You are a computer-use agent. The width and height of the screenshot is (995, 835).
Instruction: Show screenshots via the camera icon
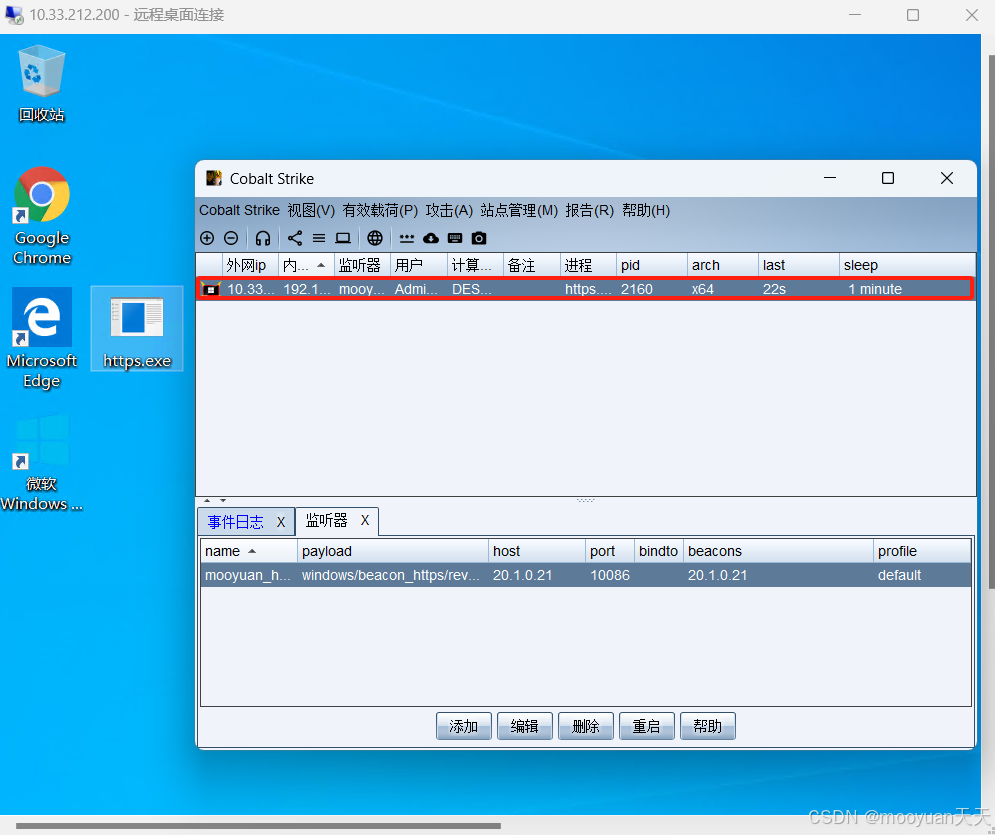click(x=479, y=238)
